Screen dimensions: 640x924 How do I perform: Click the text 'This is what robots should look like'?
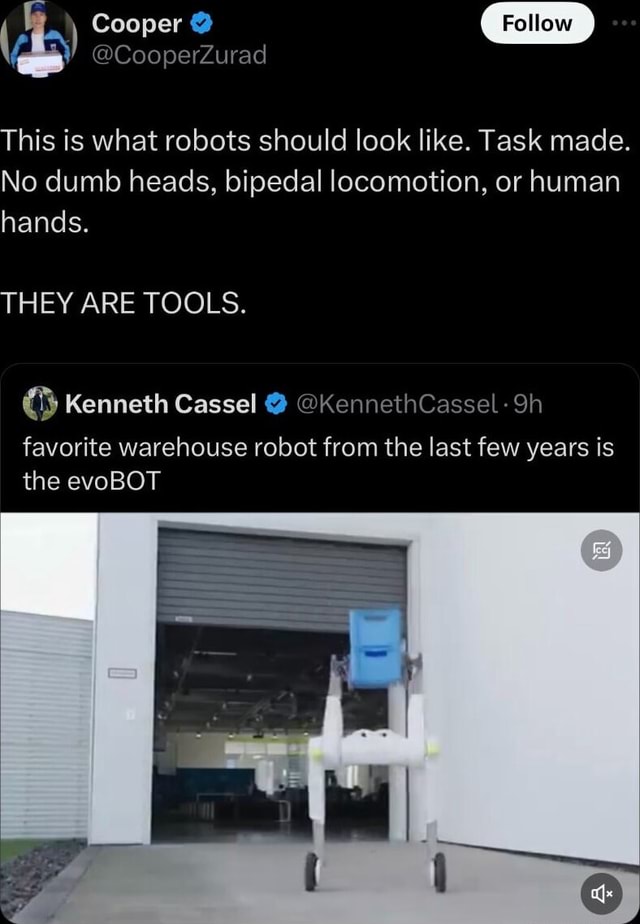(x=236, y=141)
